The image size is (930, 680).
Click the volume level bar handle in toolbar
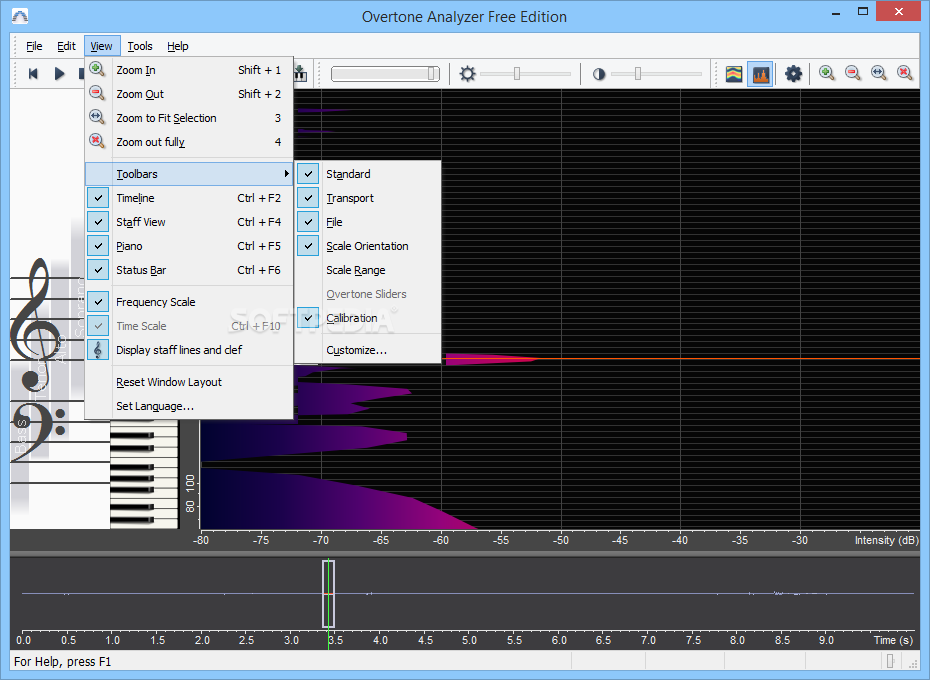432,74
